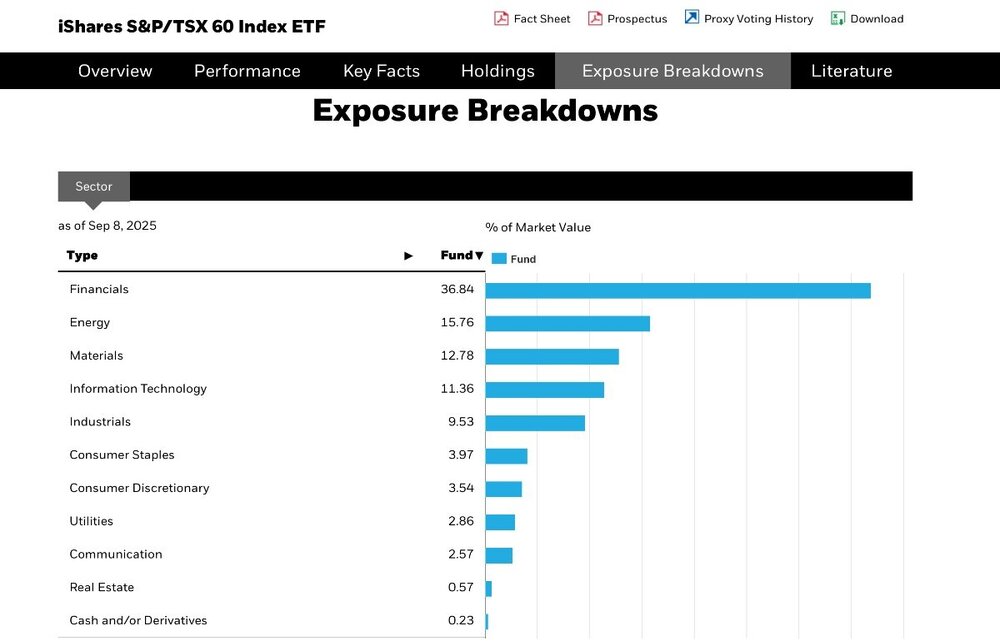Click the Financials bar in chart
The width and height of the screenshot is (1000, 641).
click(678, 291)
